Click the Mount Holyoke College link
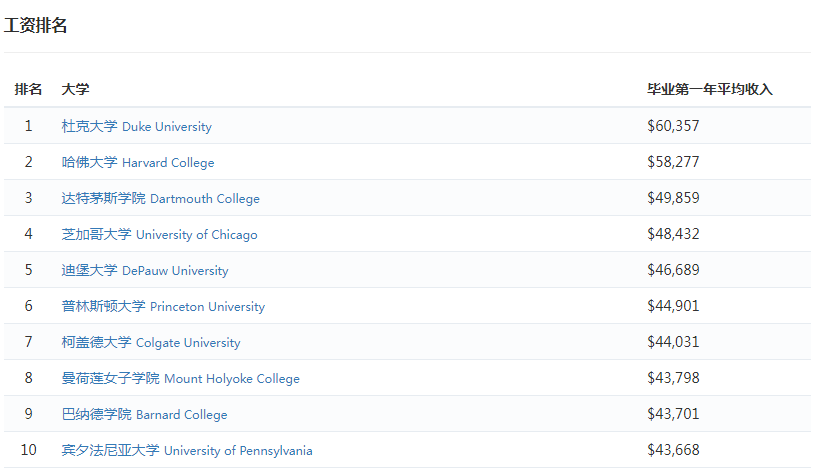 (180, 379)
